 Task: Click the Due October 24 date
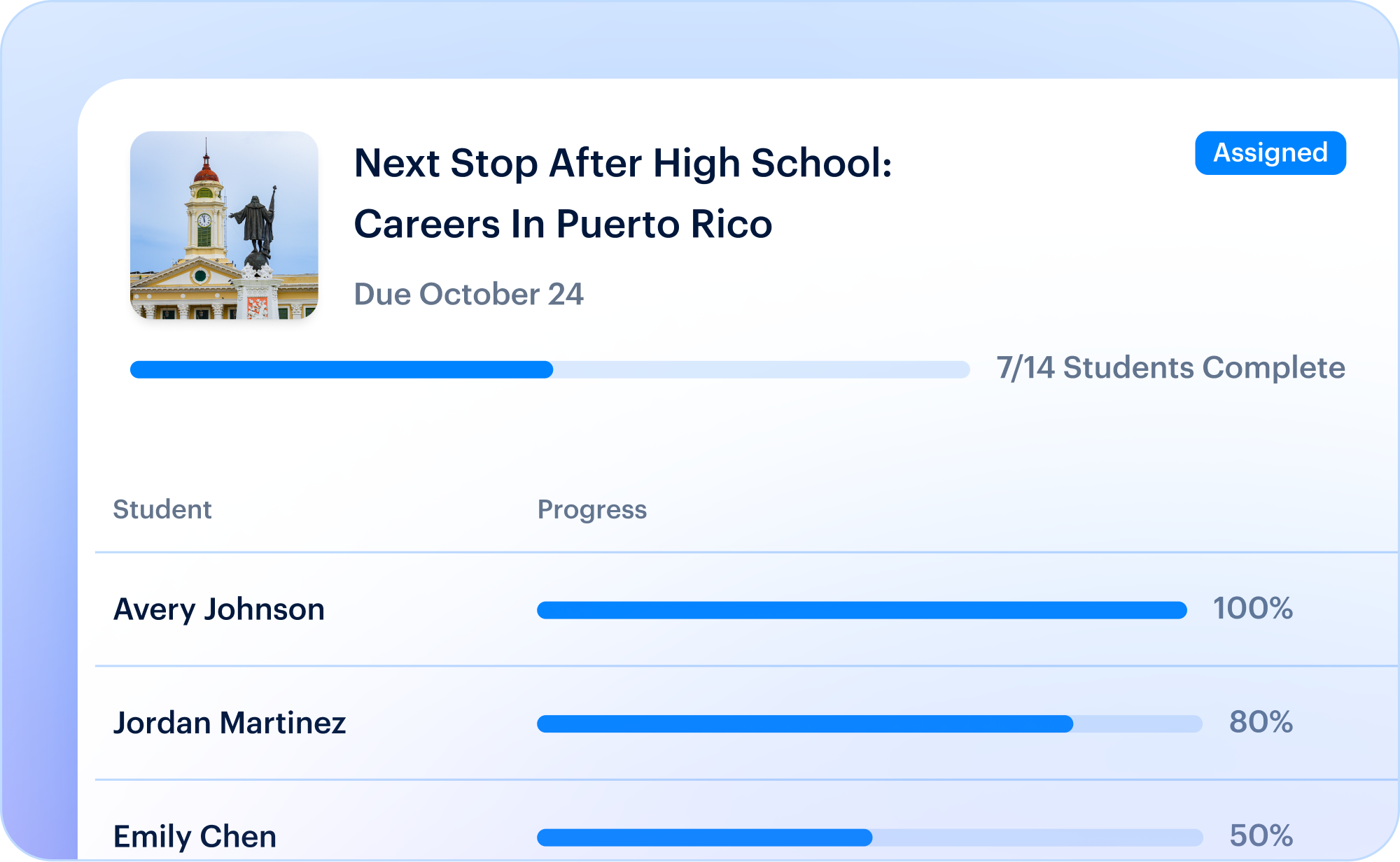pos(468,294)
